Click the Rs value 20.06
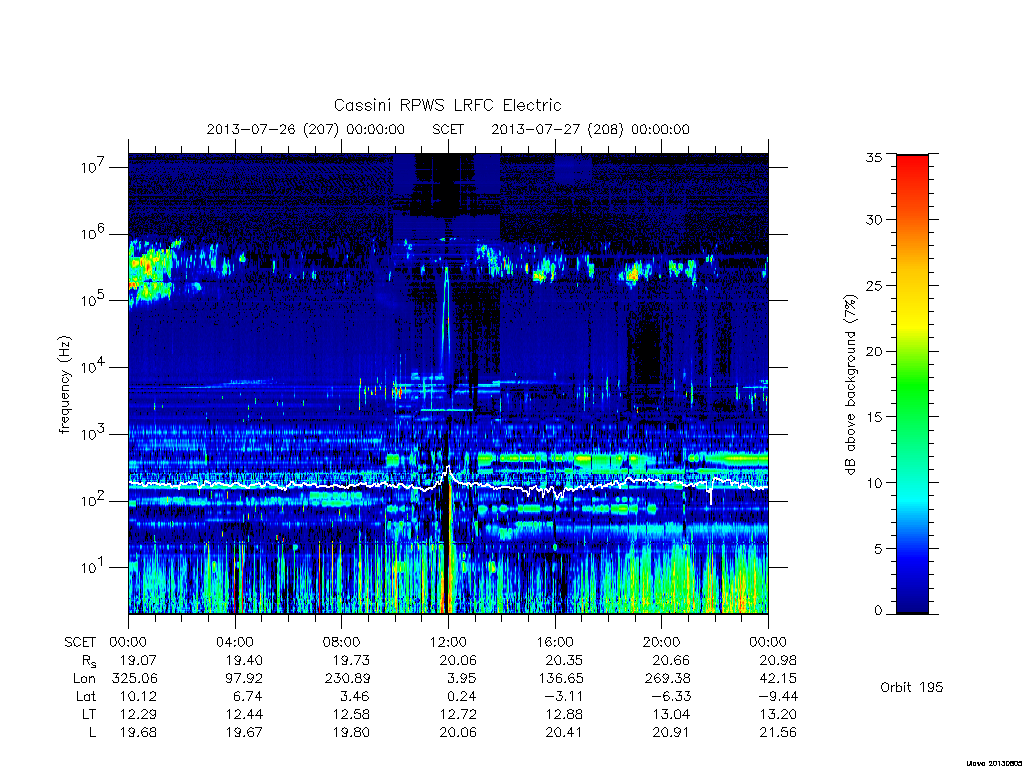 (458, 660)
